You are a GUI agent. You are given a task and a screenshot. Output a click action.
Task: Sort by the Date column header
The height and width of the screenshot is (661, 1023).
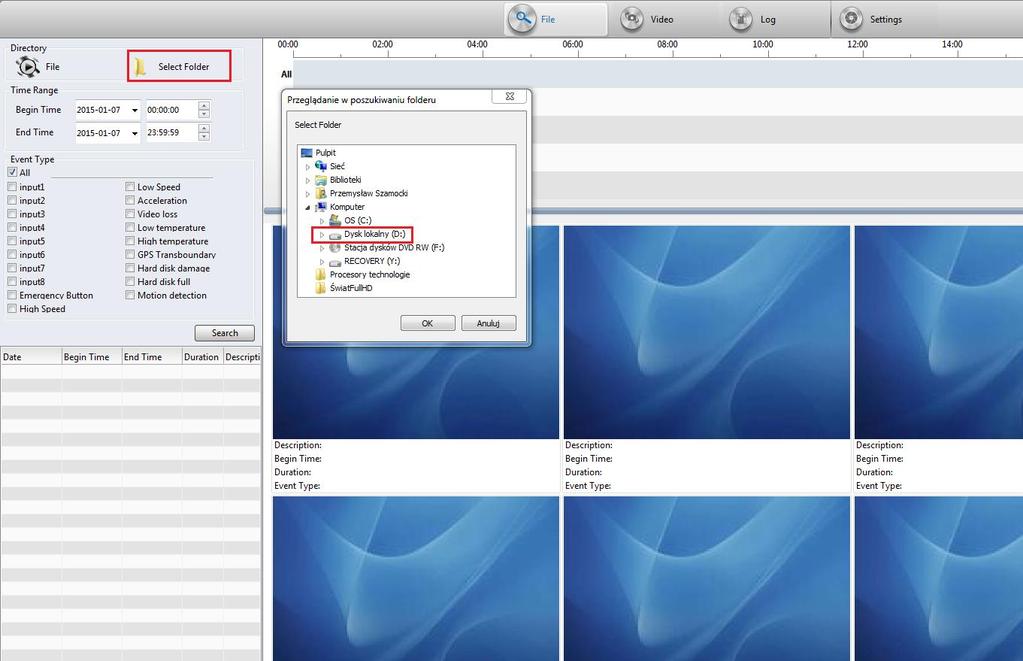point(31,357)
